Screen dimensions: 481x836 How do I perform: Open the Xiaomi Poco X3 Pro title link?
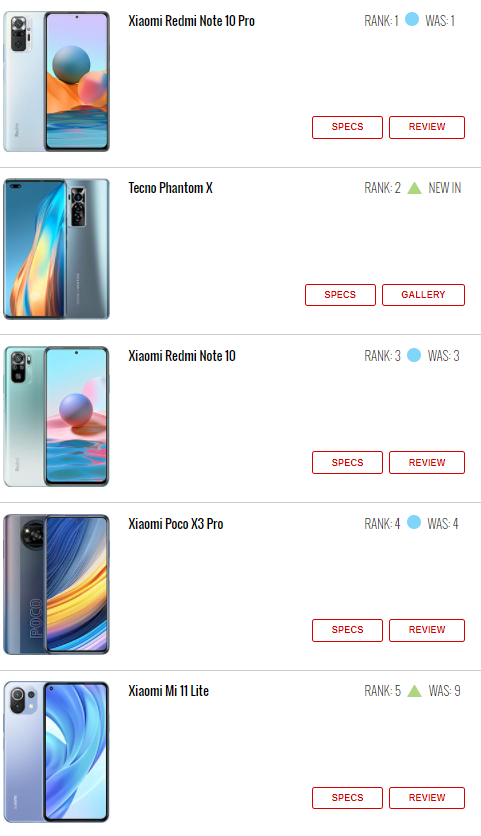click(x=175, y=524)
